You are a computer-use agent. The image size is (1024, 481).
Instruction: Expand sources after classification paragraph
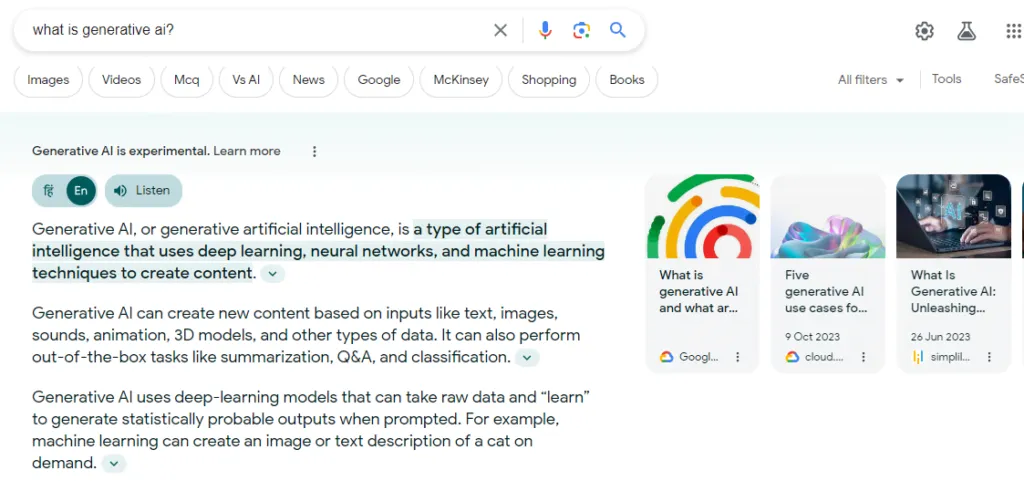click(528, 358)
